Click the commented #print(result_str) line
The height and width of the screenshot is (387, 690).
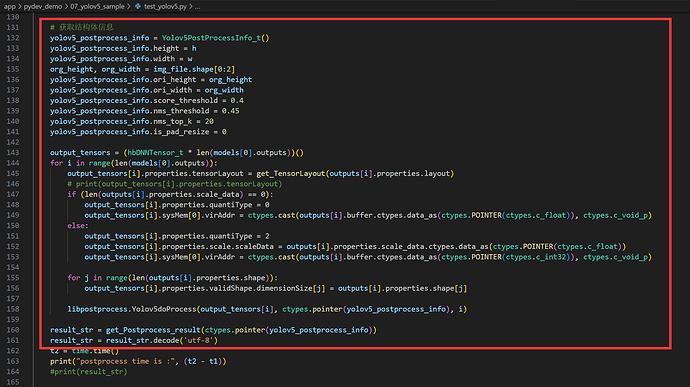pos(88,372)
